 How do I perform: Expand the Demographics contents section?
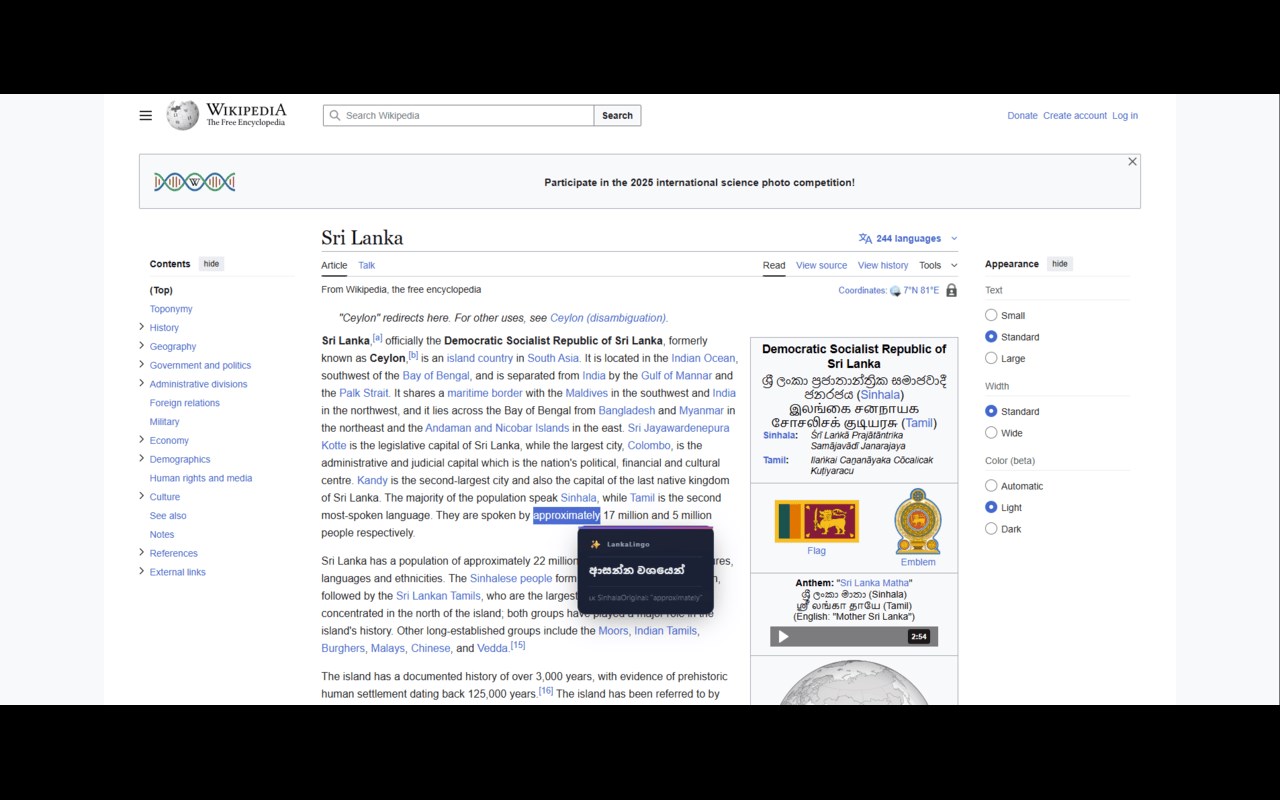tap(141, 459)
